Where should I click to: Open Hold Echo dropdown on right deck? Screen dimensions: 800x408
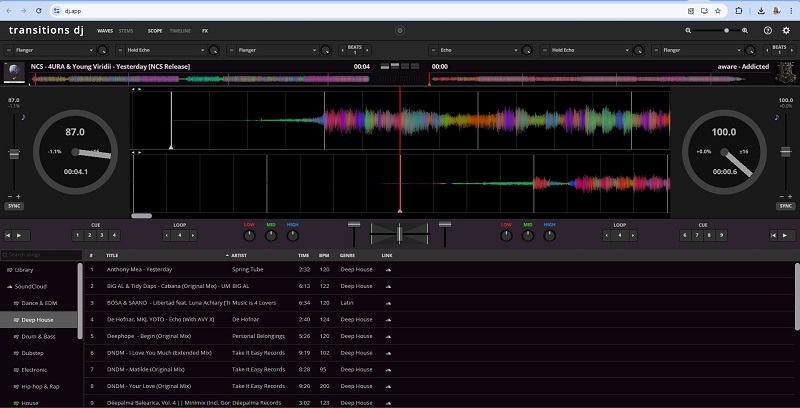[x=590, y=50]
